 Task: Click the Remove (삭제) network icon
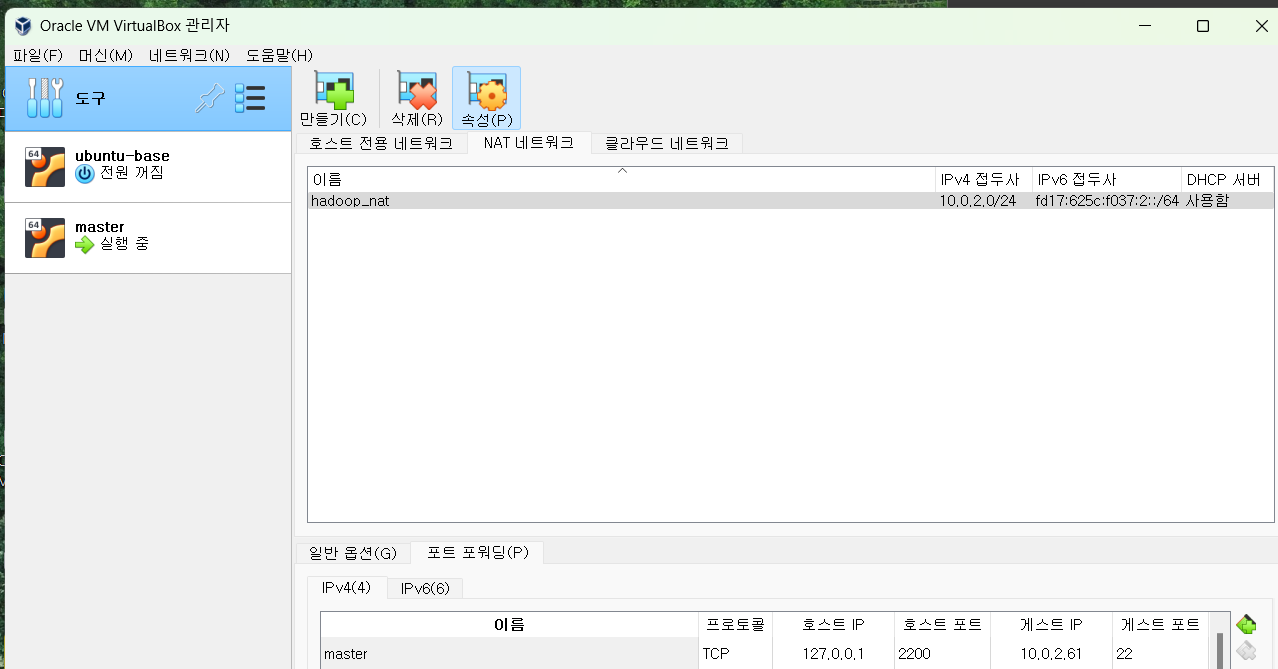tap(417, 90)
